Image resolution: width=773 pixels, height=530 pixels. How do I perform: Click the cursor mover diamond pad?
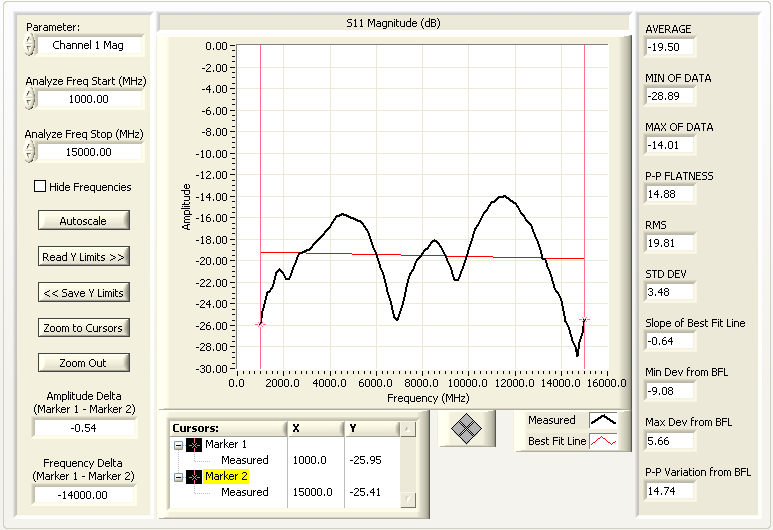(x=466, y=427)
